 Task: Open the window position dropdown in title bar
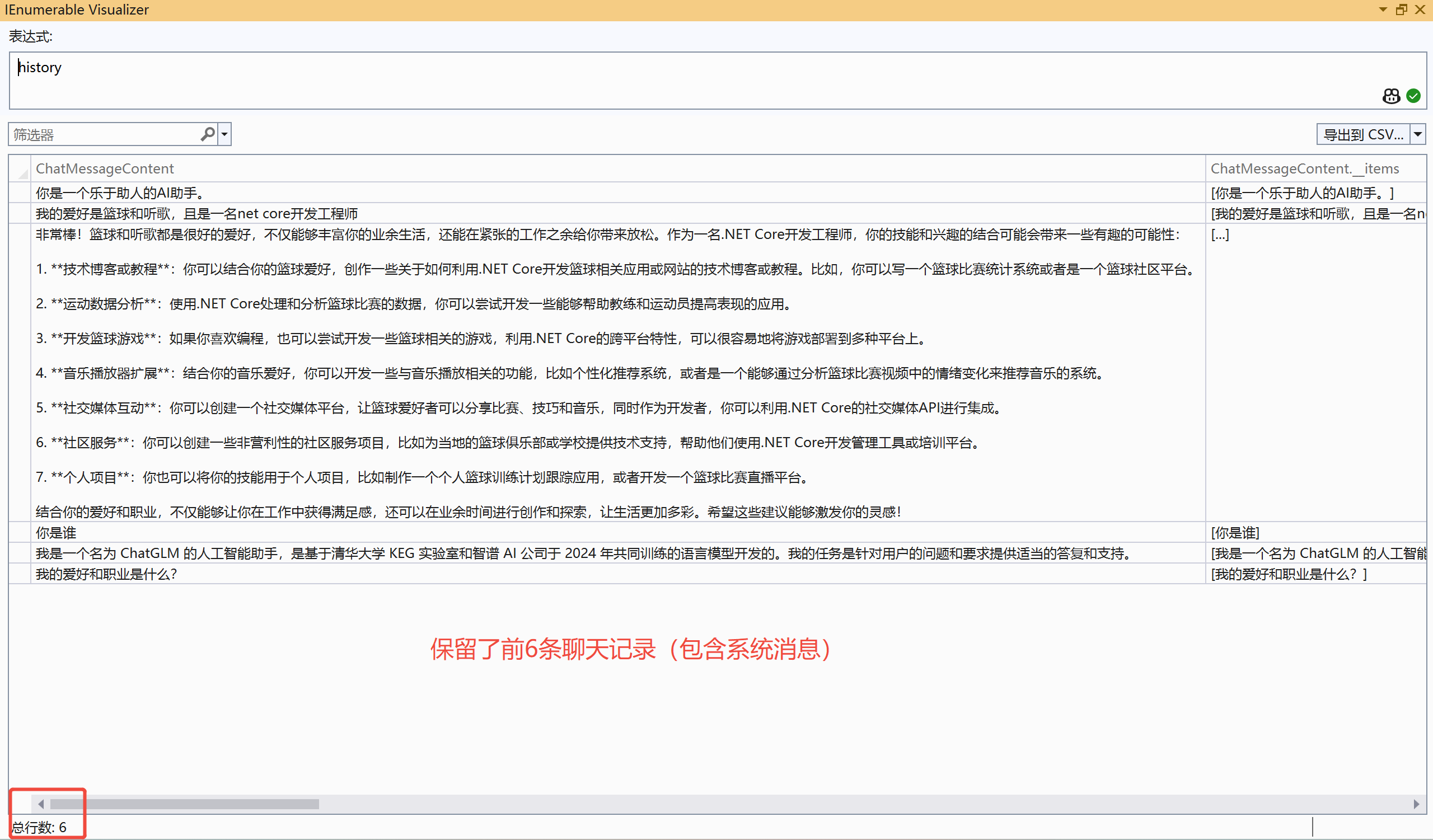[1383, 10]
